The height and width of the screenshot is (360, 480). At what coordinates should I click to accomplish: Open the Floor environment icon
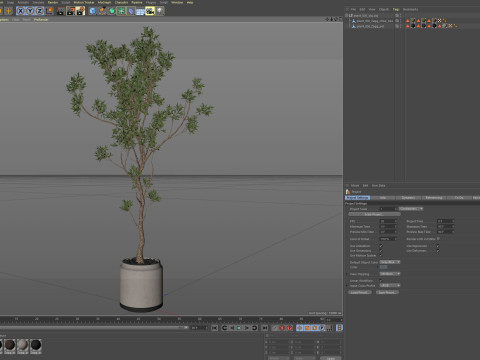pyautogui.click(x=140, y=11)
